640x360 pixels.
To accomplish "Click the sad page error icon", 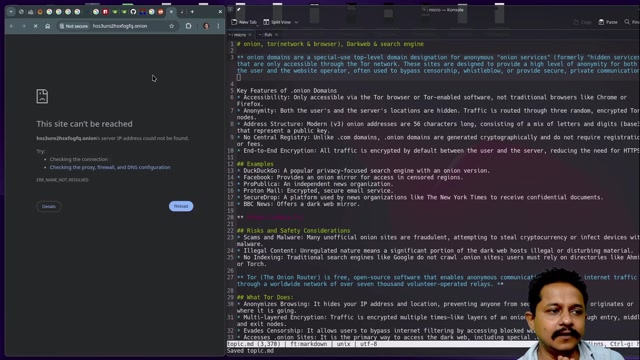I will 42,96.
